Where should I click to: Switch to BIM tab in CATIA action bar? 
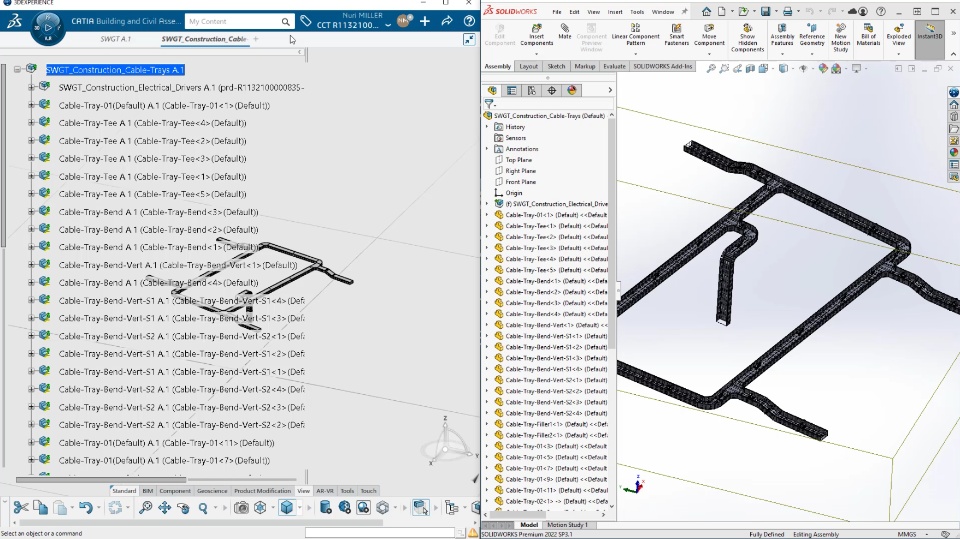click(148, 491)
